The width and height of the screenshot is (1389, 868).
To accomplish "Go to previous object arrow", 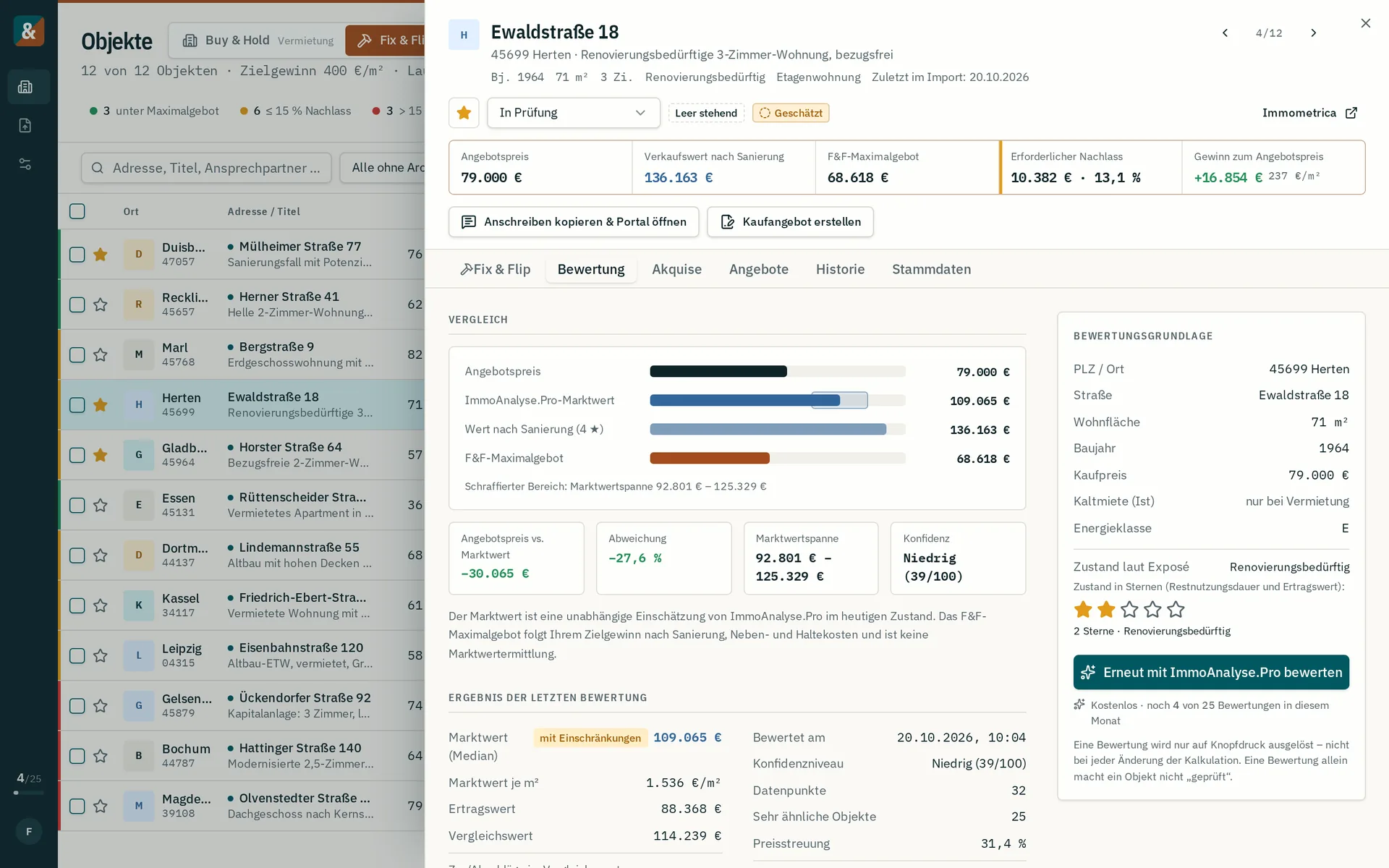I will (x=1225, y=33).
